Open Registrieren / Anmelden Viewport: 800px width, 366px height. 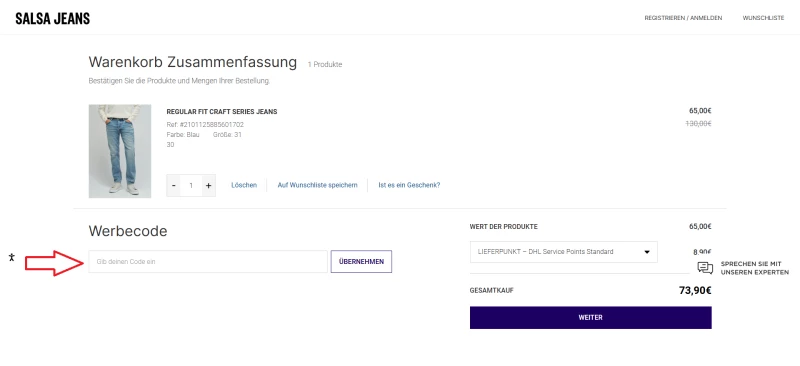click(x=683, y=18)
